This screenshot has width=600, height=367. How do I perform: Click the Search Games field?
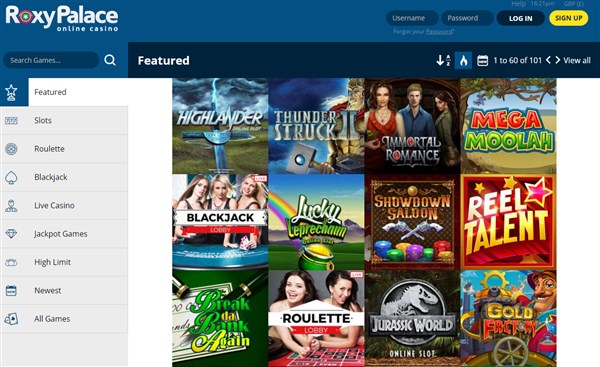coord(51,60)
